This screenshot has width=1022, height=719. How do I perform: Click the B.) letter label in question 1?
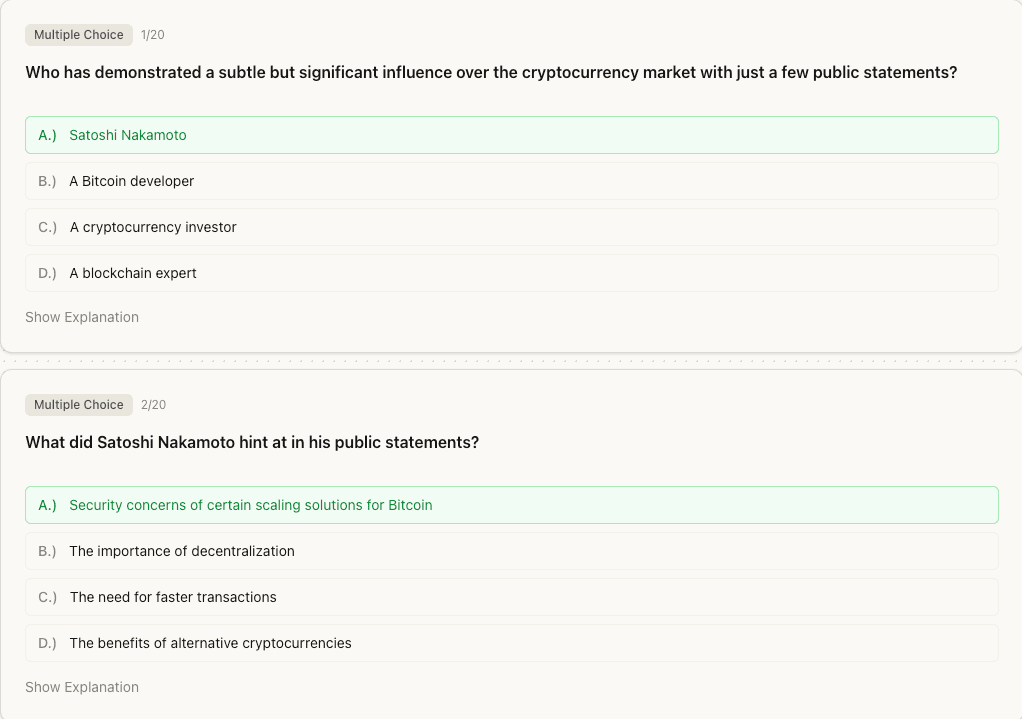pyautogui.click(x=45, y=181)
